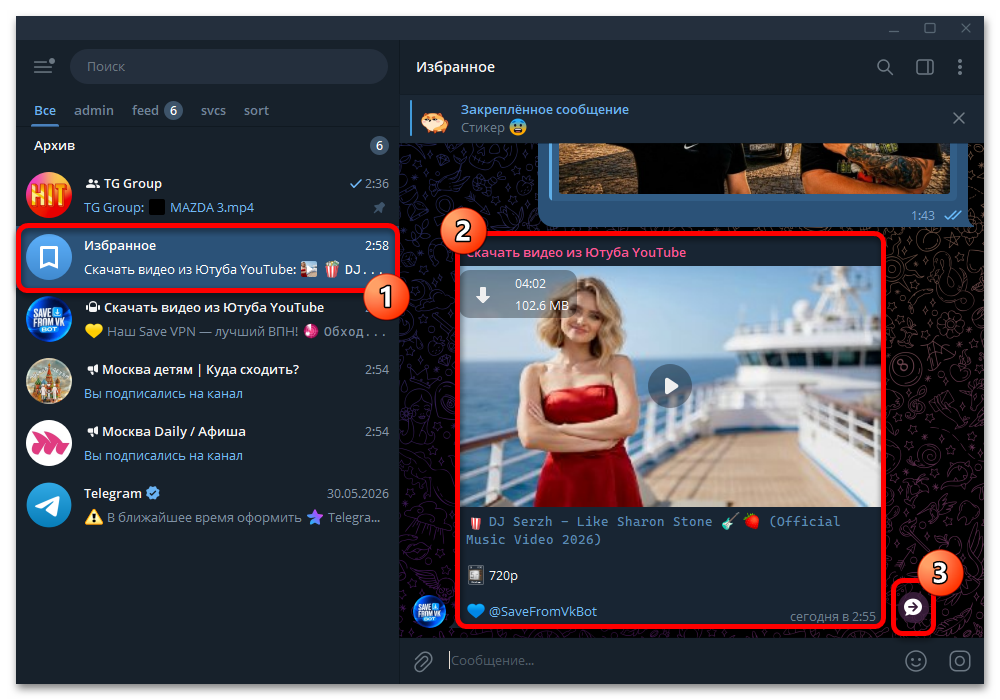Click the pinned sticker thumbnail
1000x700 pixels.
coord(435,120)
